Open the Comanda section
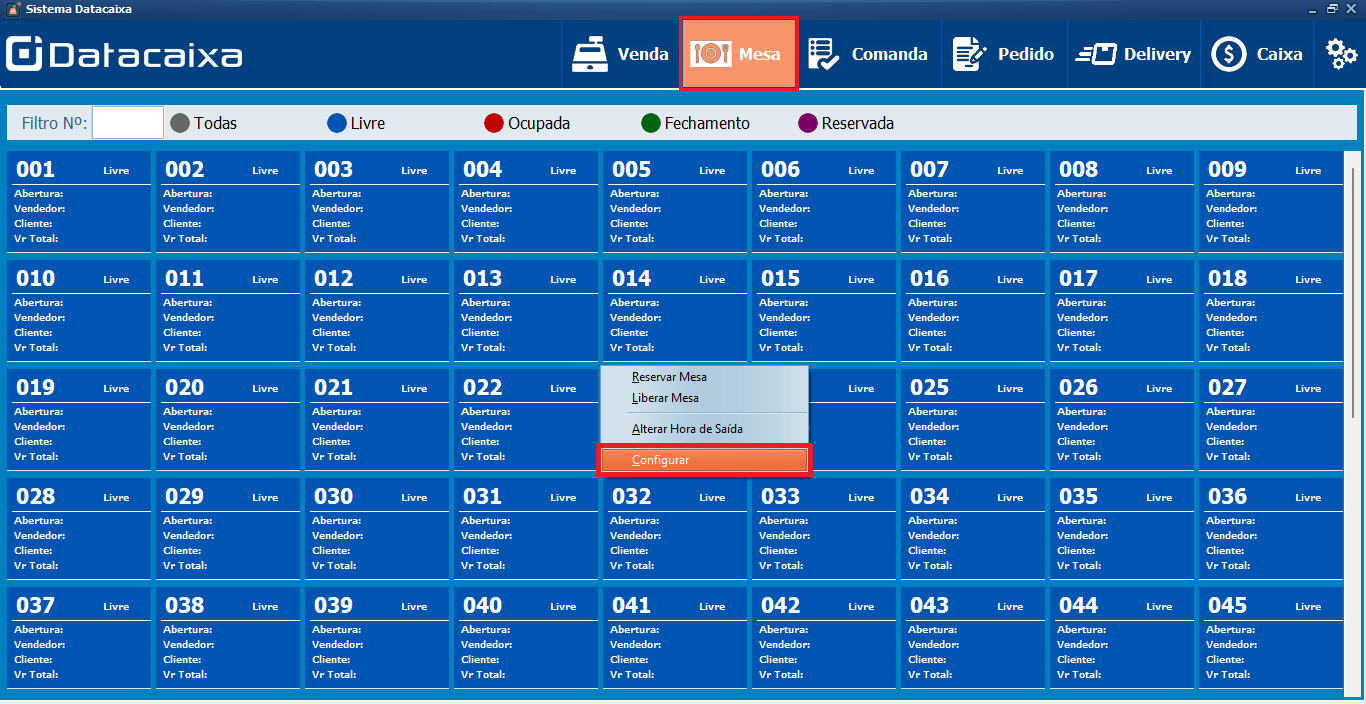Screen dimensions: 1366x704 coord(868,53)
